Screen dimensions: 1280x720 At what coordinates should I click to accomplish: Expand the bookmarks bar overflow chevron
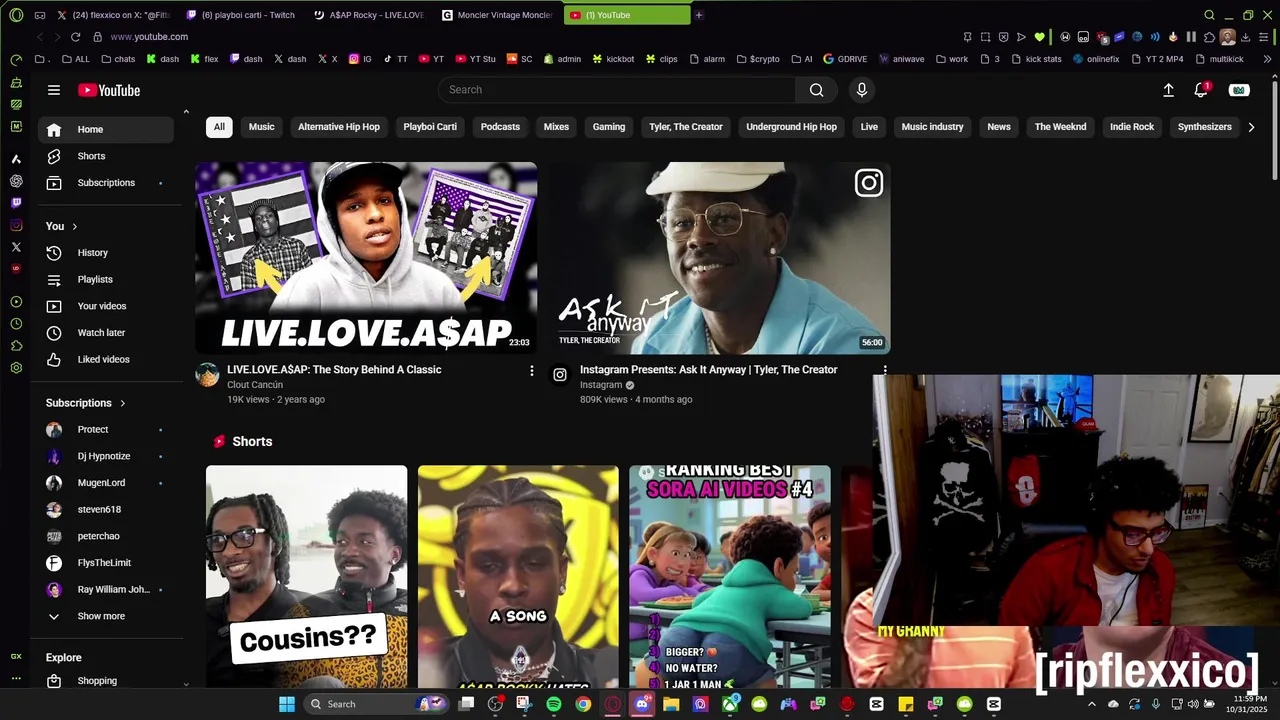[1268, 59]
